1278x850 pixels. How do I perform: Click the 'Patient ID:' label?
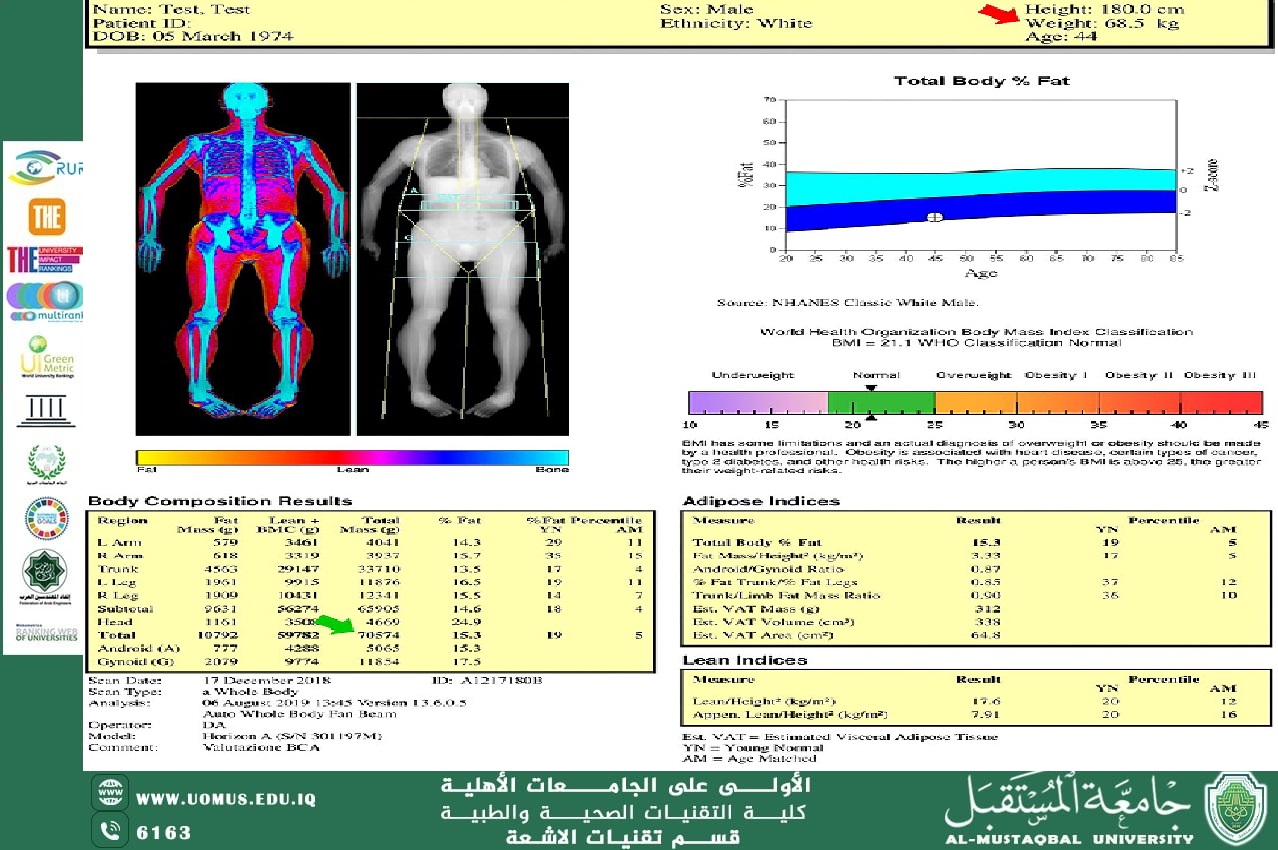coord(141,23)
